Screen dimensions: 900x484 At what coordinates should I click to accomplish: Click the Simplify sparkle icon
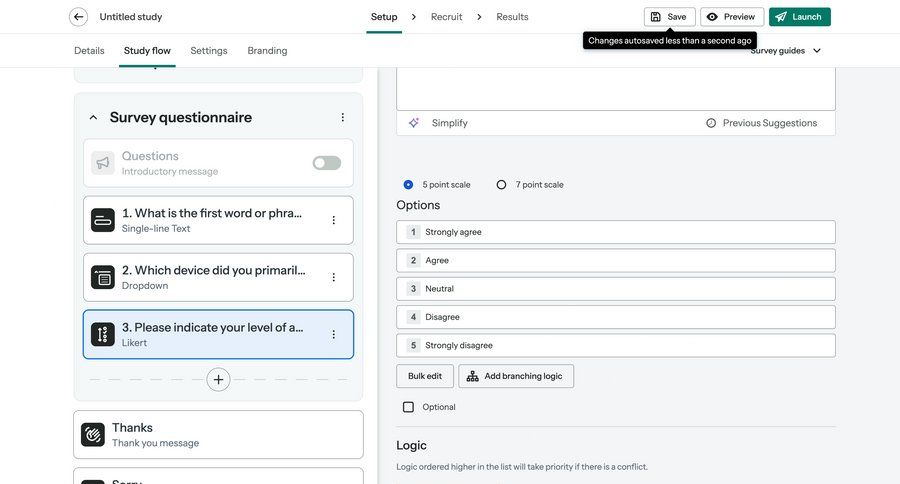414,123
